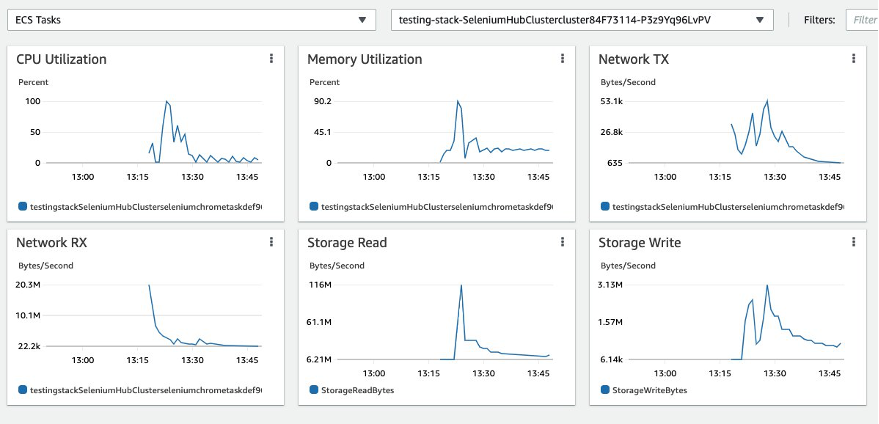The height and width of the screenshot is (424, 879).
Task: Click the Network RX widget title
Action: [52, 243]
